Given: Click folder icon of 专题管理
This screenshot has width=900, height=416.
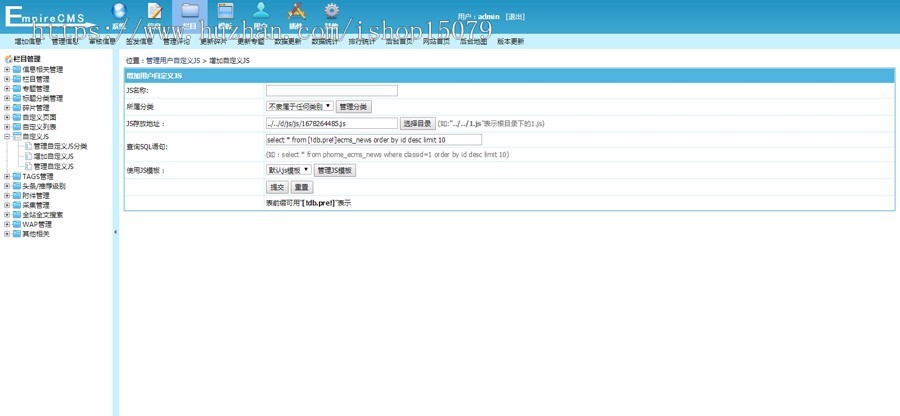Looking at the screenshot, I should (17, 89).
